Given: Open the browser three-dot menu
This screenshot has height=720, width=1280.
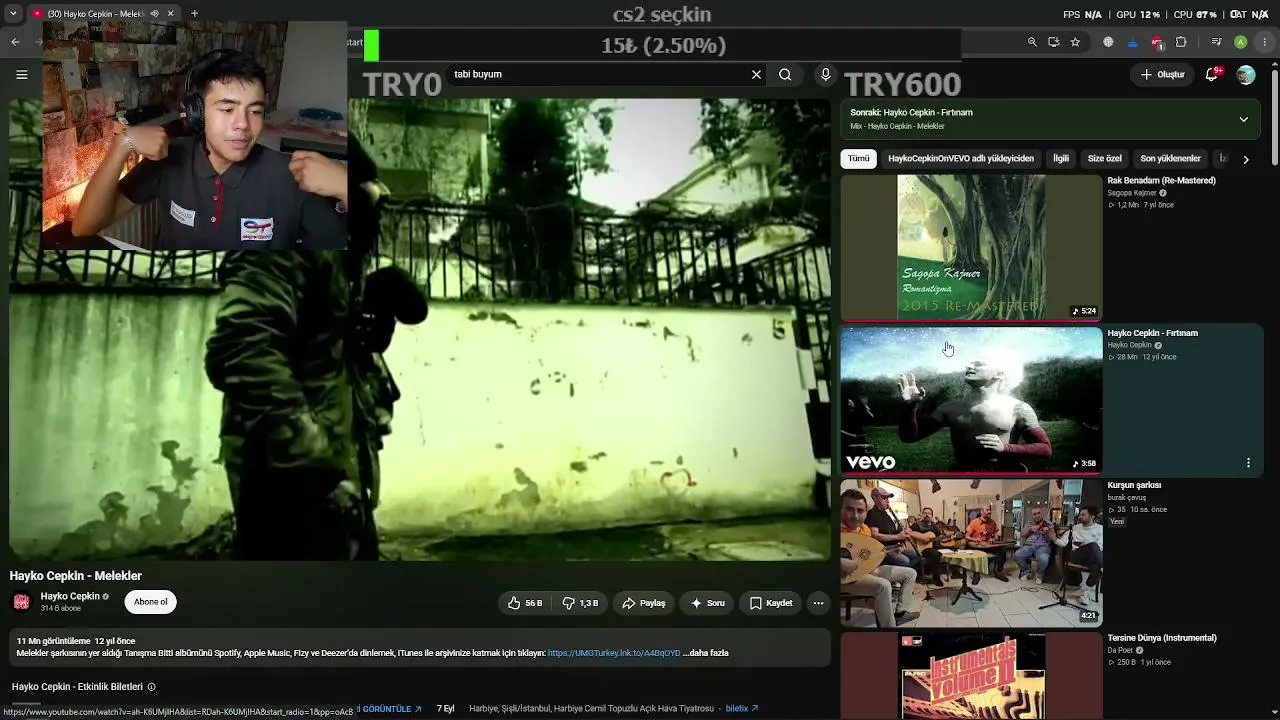Looking at the screenshot, I should (1265, 42).
